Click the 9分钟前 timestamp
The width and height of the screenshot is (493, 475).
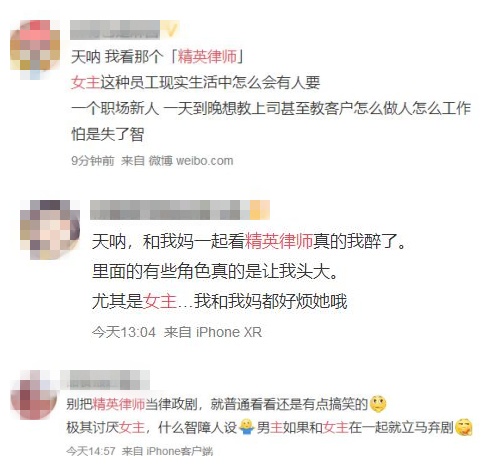coord(93,161)
